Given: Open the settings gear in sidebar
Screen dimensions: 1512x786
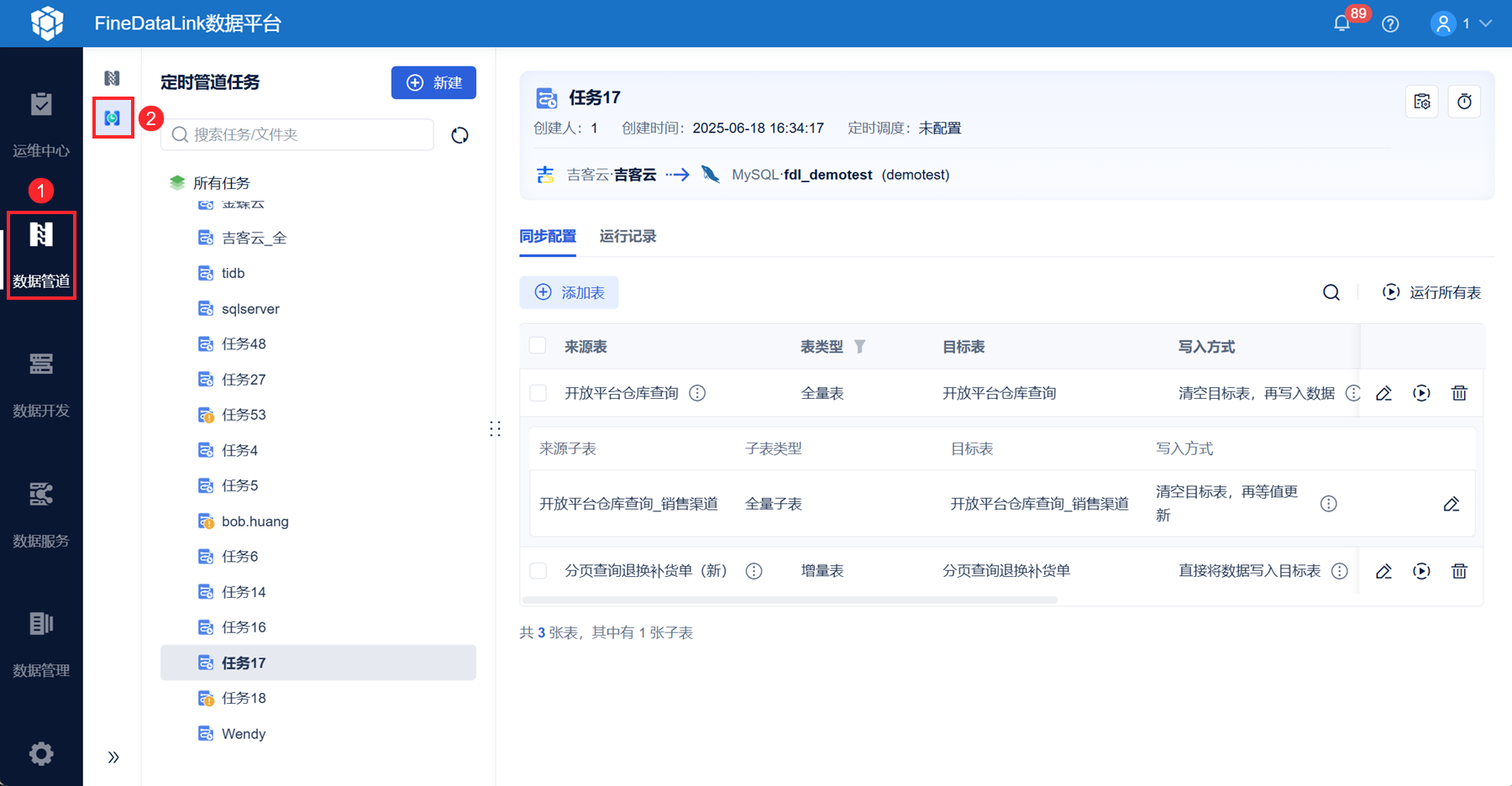Looking at the screenshot, I should 41,753.
